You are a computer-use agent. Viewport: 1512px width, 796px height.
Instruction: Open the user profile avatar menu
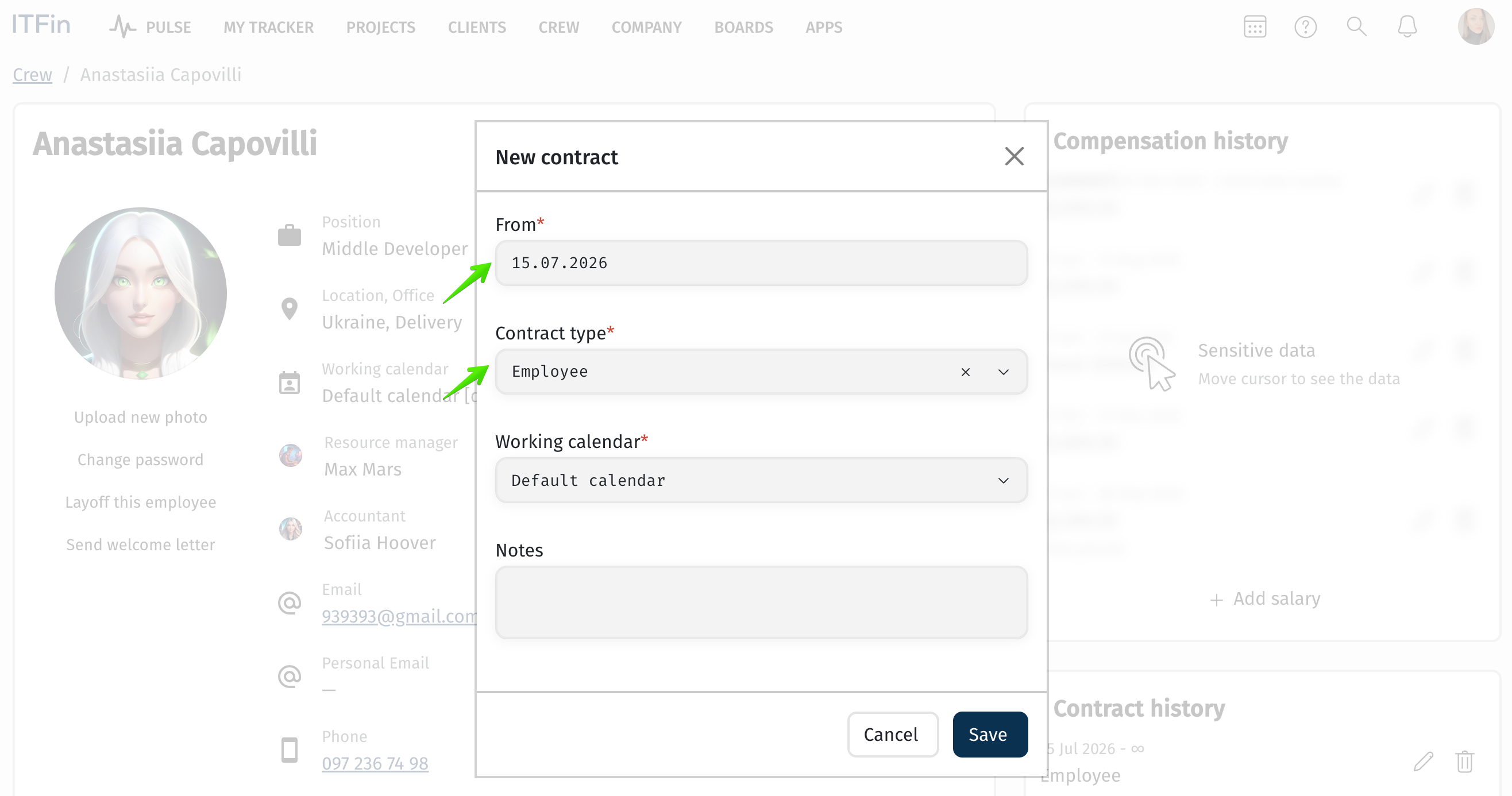(1476, 27)
